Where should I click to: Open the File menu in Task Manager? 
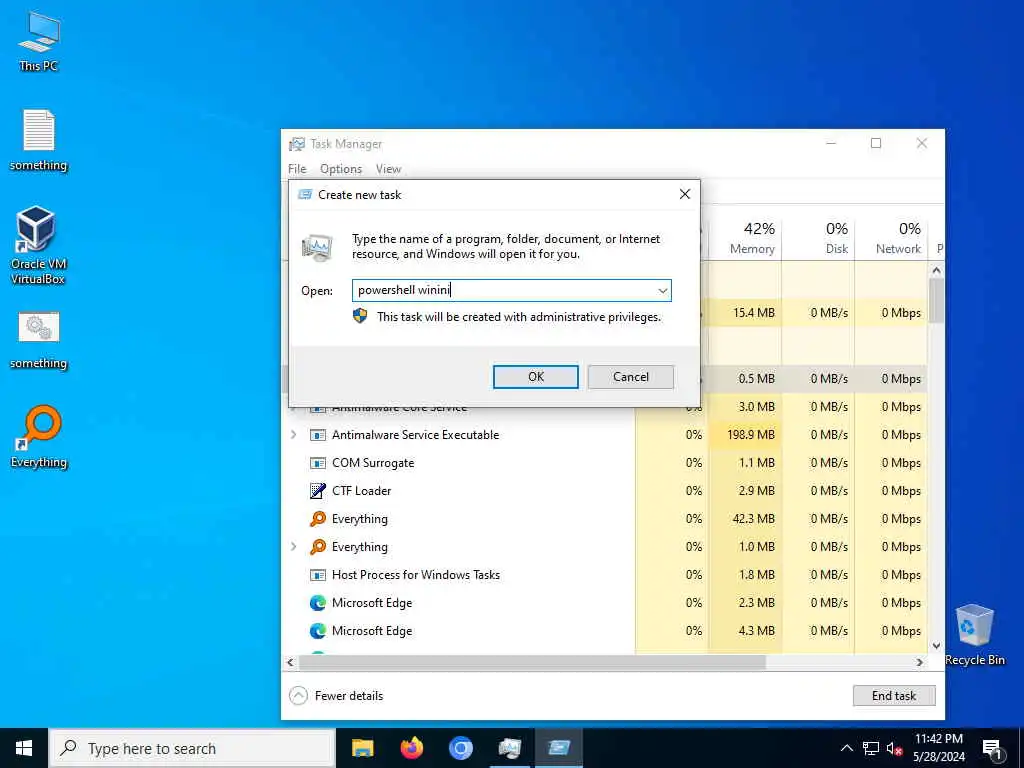(x=297, y=169)
